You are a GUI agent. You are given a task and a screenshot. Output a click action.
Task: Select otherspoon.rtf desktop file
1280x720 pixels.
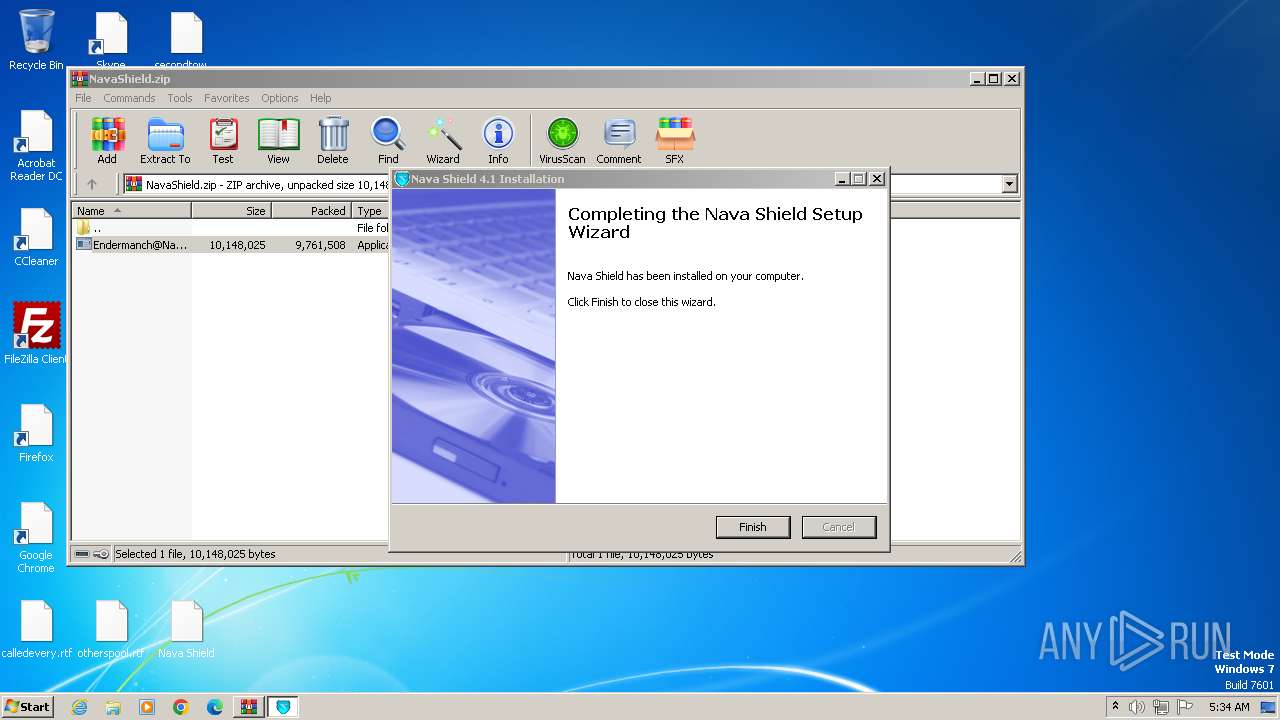[111, 630]
